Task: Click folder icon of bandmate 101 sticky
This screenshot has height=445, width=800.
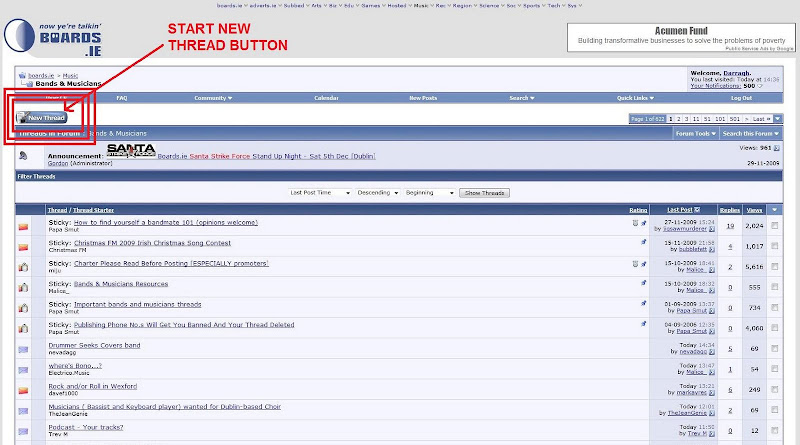Action: [x=23, y=227]
